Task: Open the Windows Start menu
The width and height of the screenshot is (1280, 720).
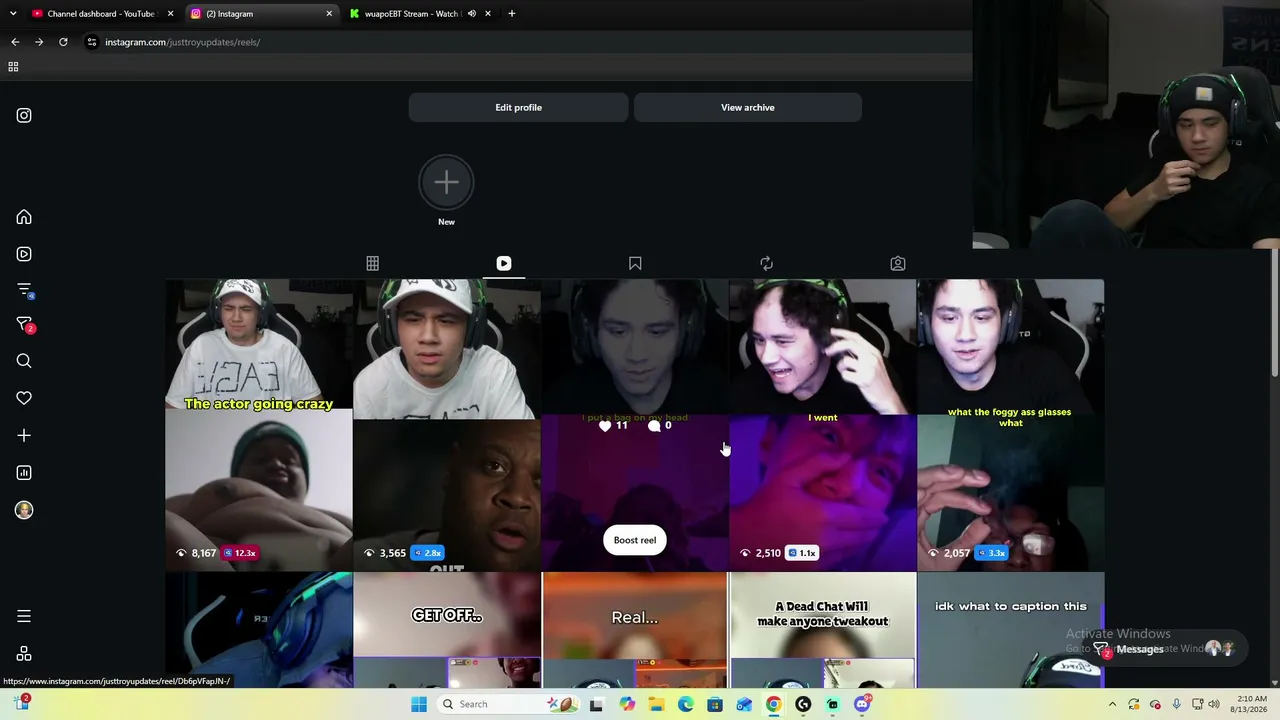Action: (x=419, y=704)
